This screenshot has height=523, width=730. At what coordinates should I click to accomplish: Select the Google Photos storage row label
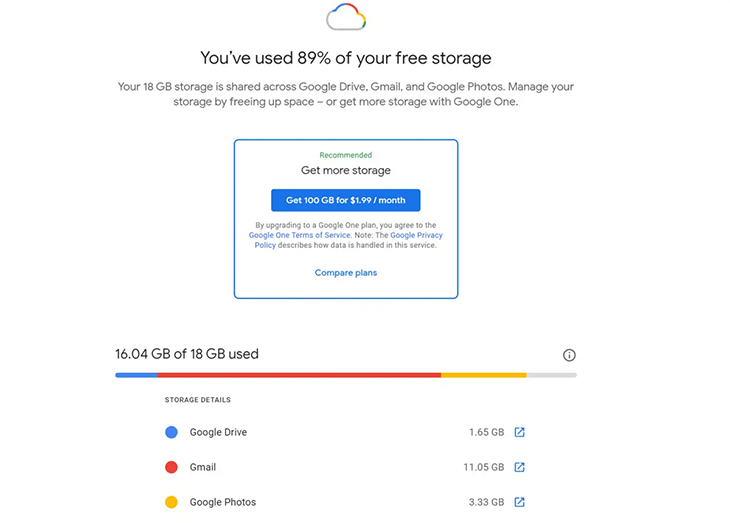(x=223, y=502)
